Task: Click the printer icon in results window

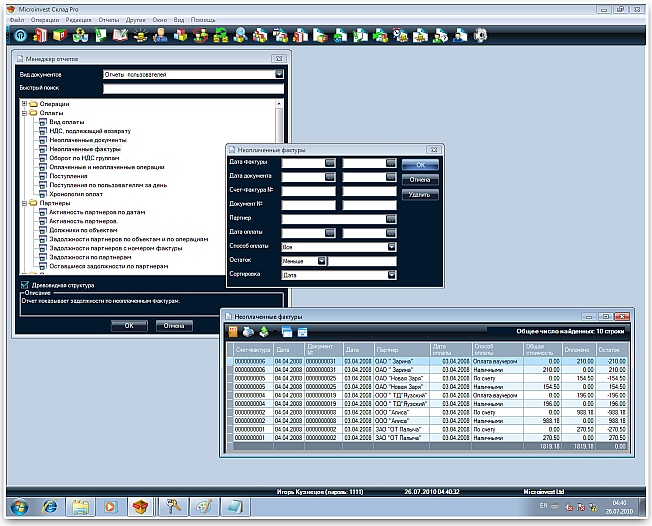Action: click(x=248, y=331)
